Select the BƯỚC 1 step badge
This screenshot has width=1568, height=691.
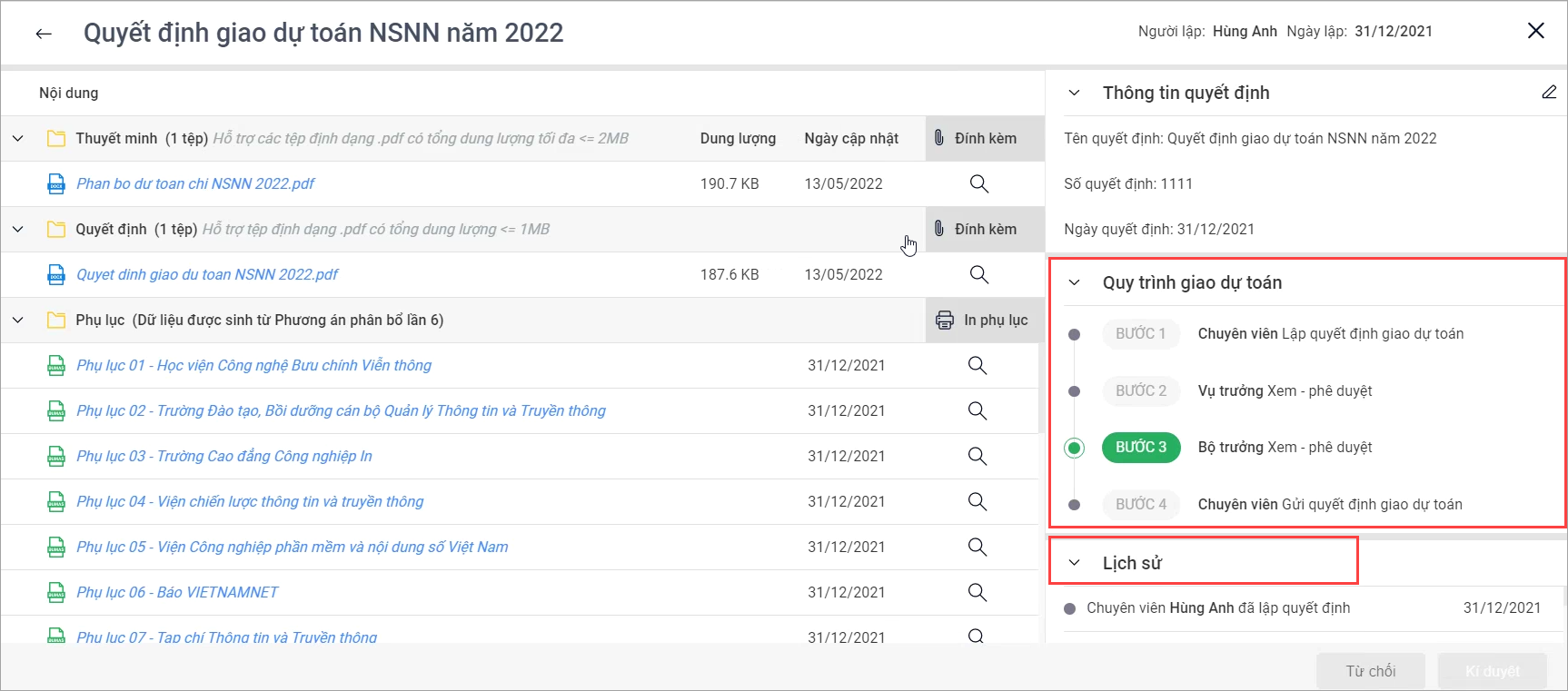pyautogui.click(x=1141, y=333)
